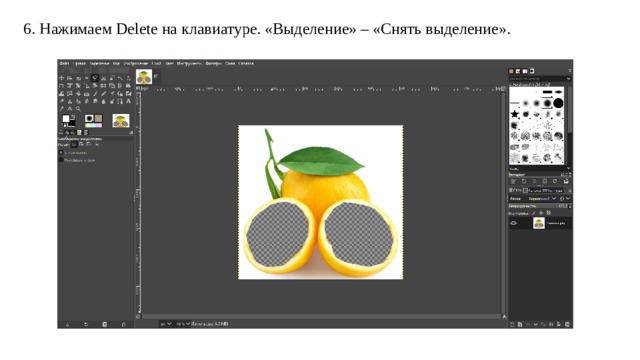Viewport: 640px width, 360px height.
Task: Click reset tool options icon at bottom
Action: pos(124,324)
